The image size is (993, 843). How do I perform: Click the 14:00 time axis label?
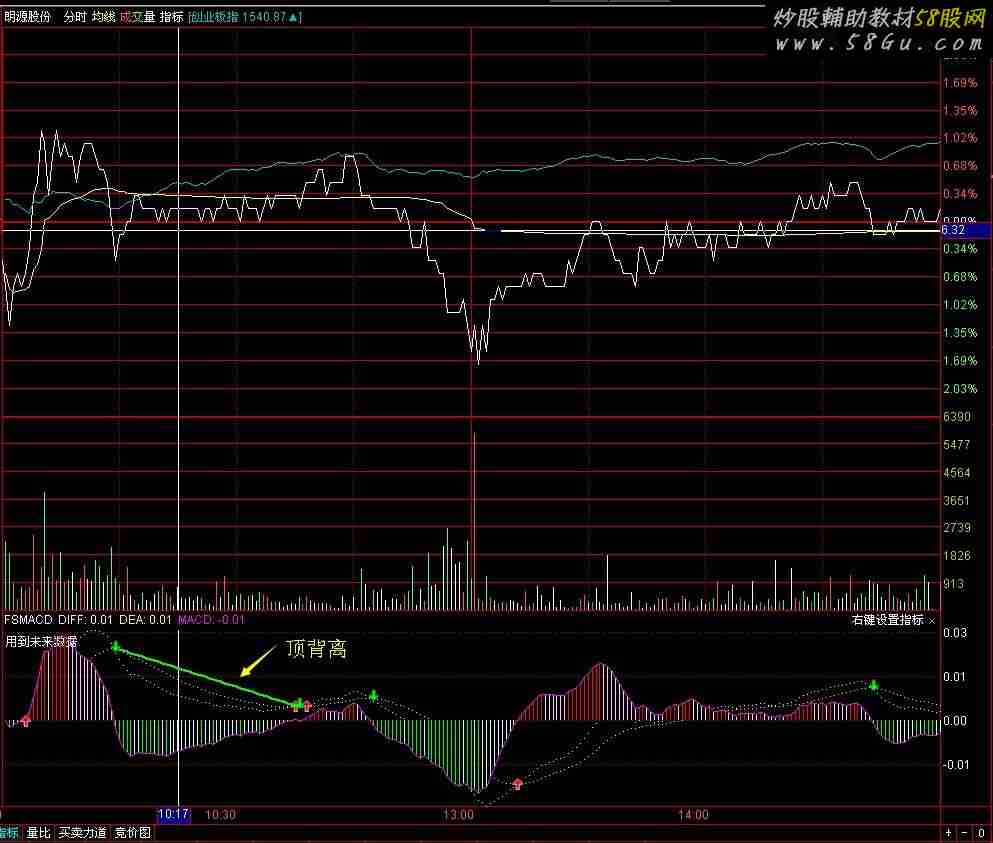[693, 814]
